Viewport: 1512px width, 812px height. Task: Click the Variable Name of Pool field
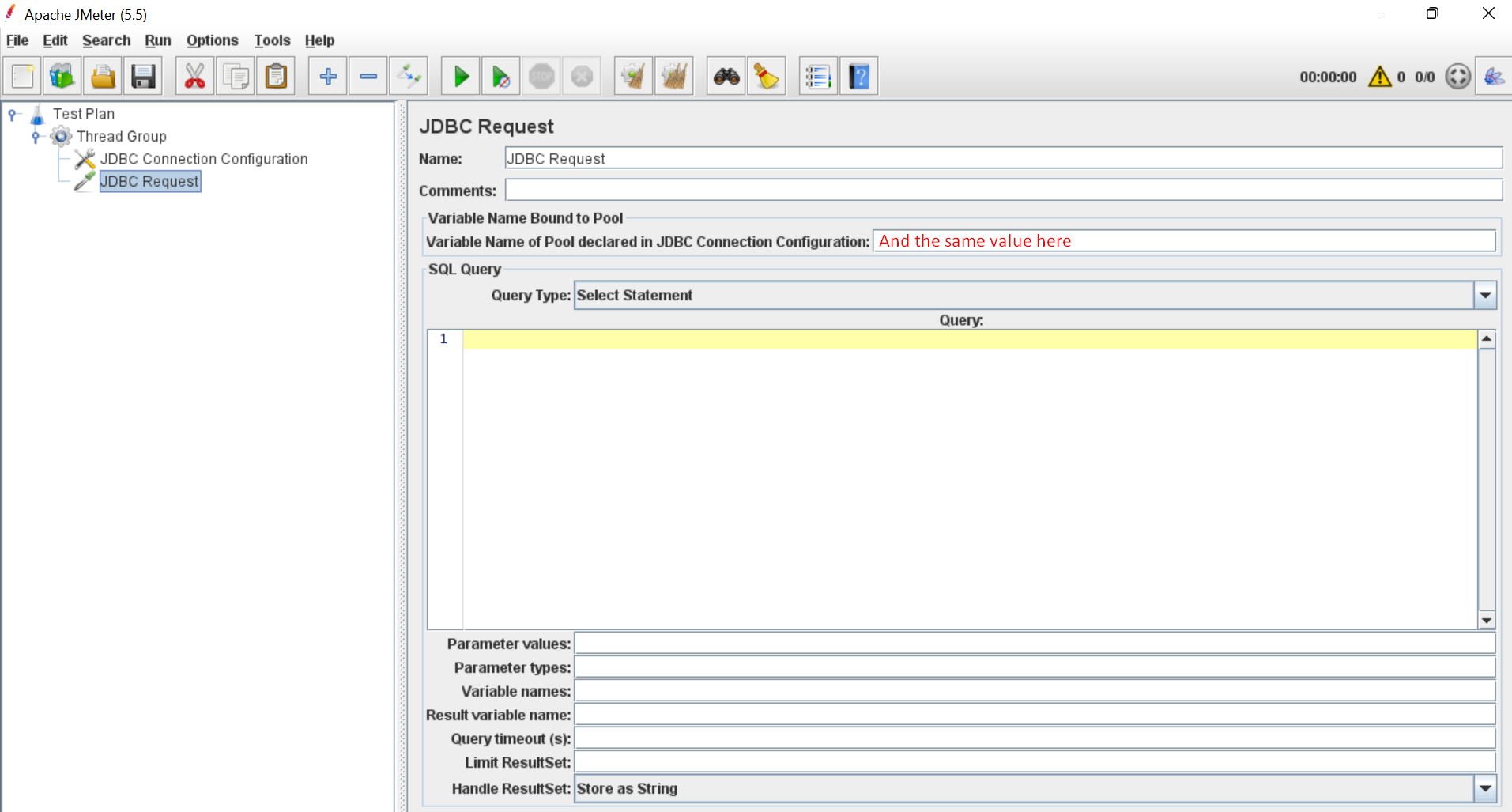pos(1184,241)
